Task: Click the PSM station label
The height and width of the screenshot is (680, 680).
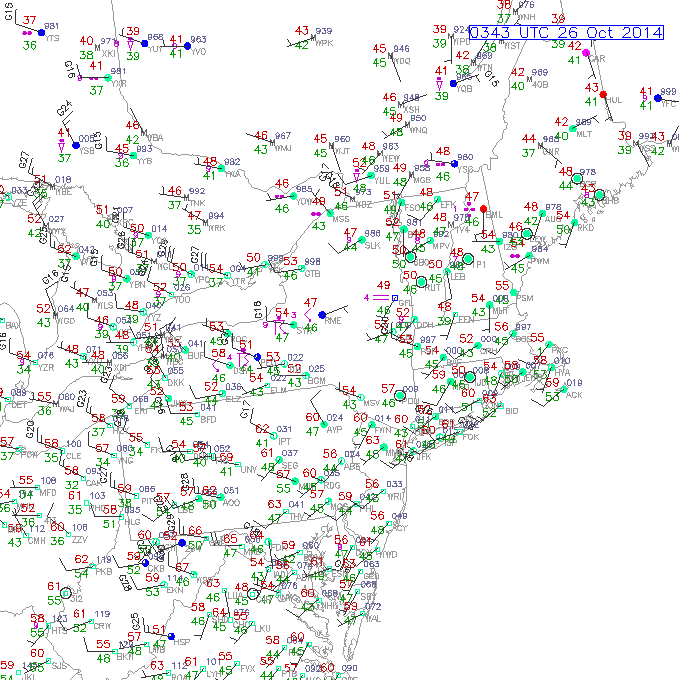Action: click(525, 298)
